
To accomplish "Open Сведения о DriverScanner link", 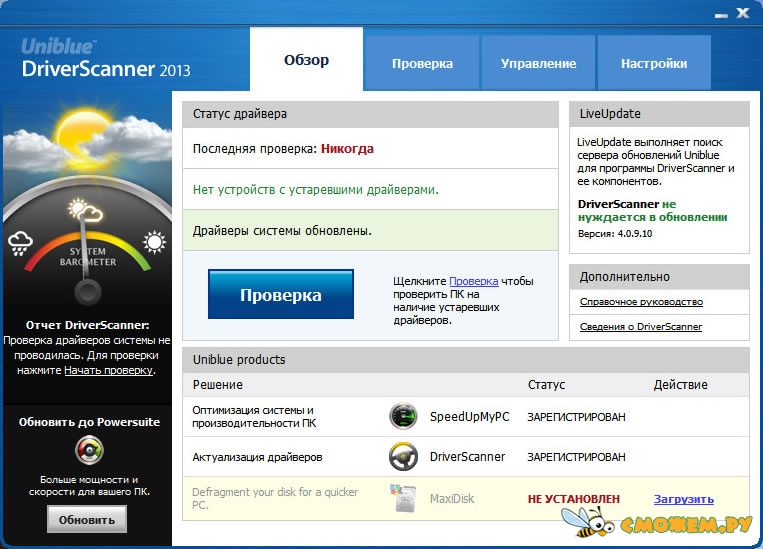I will (641, 327).
